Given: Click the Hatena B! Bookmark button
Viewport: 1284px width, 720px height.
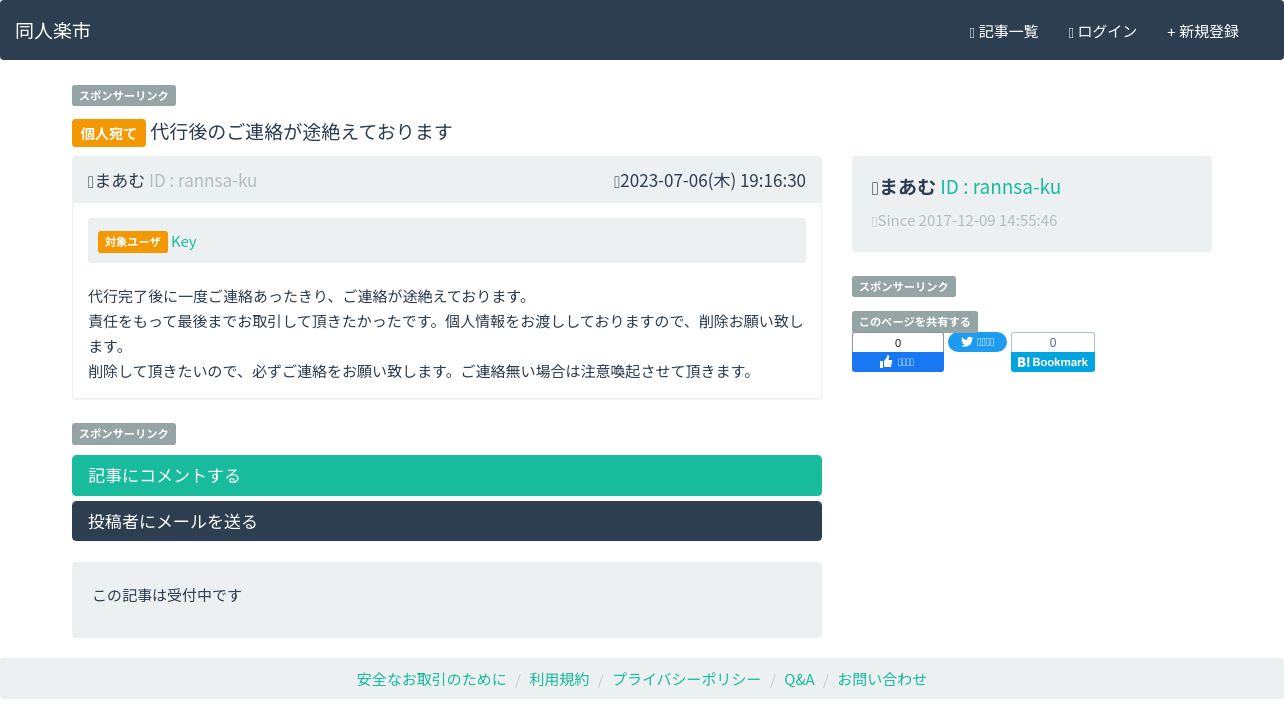Looking at the screenshot, I should click(1053, 362).
